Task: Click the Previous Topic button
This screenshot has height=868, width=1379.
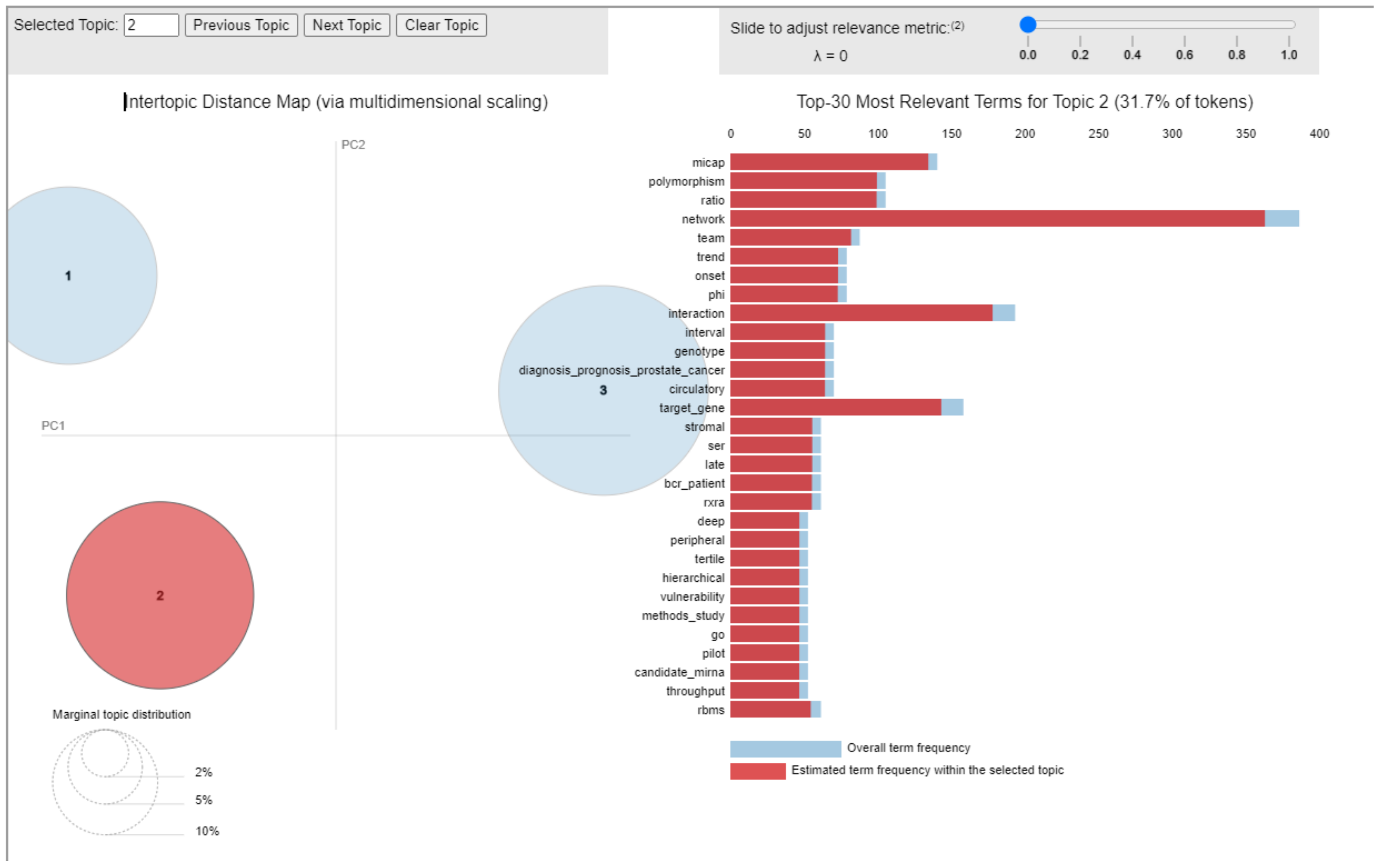Action: 241,25
